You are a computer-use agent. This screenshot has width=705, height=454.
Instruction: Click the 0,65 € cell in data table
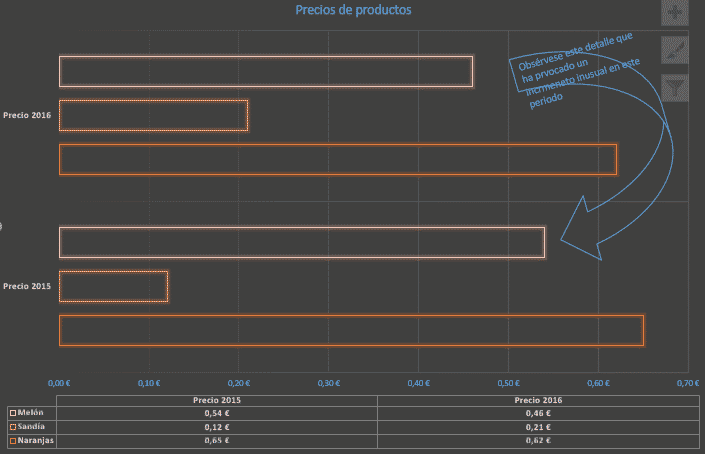point(217,441)
